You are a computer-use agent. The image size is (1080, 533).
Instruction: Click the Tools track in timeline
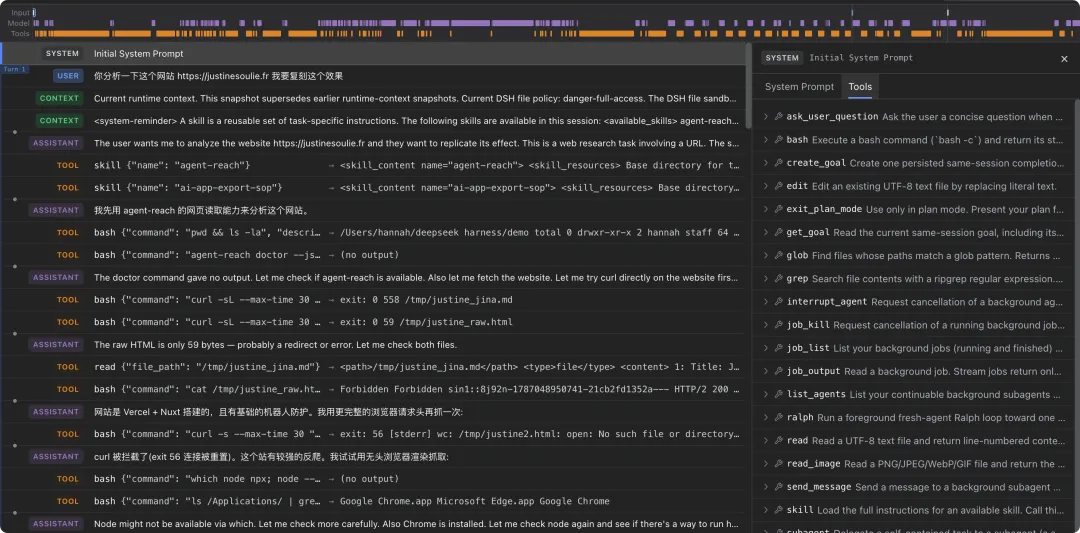tap(557, 33)
